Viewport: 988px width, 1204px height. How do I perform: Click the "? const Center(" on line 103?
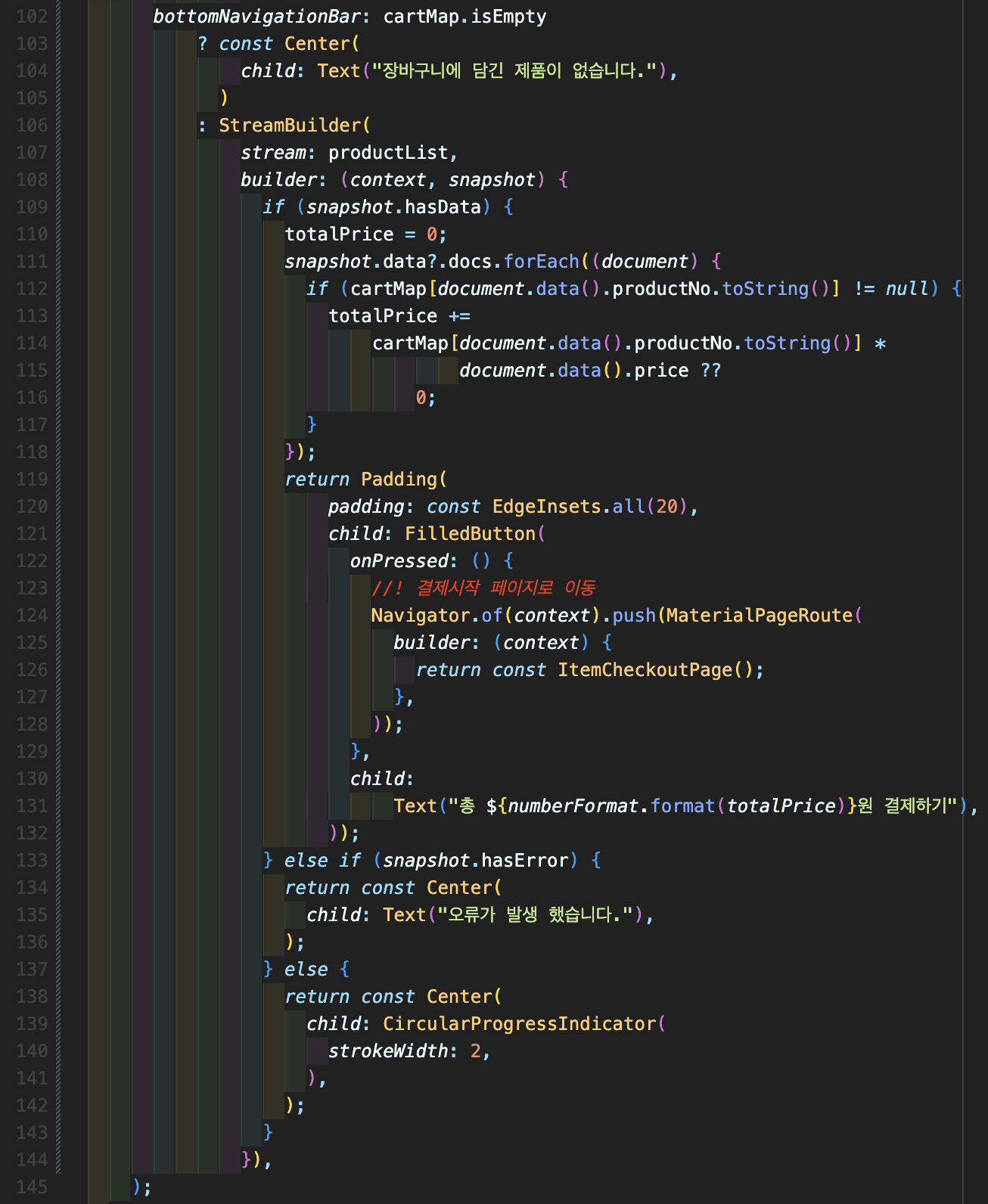(x=278, y=44)
